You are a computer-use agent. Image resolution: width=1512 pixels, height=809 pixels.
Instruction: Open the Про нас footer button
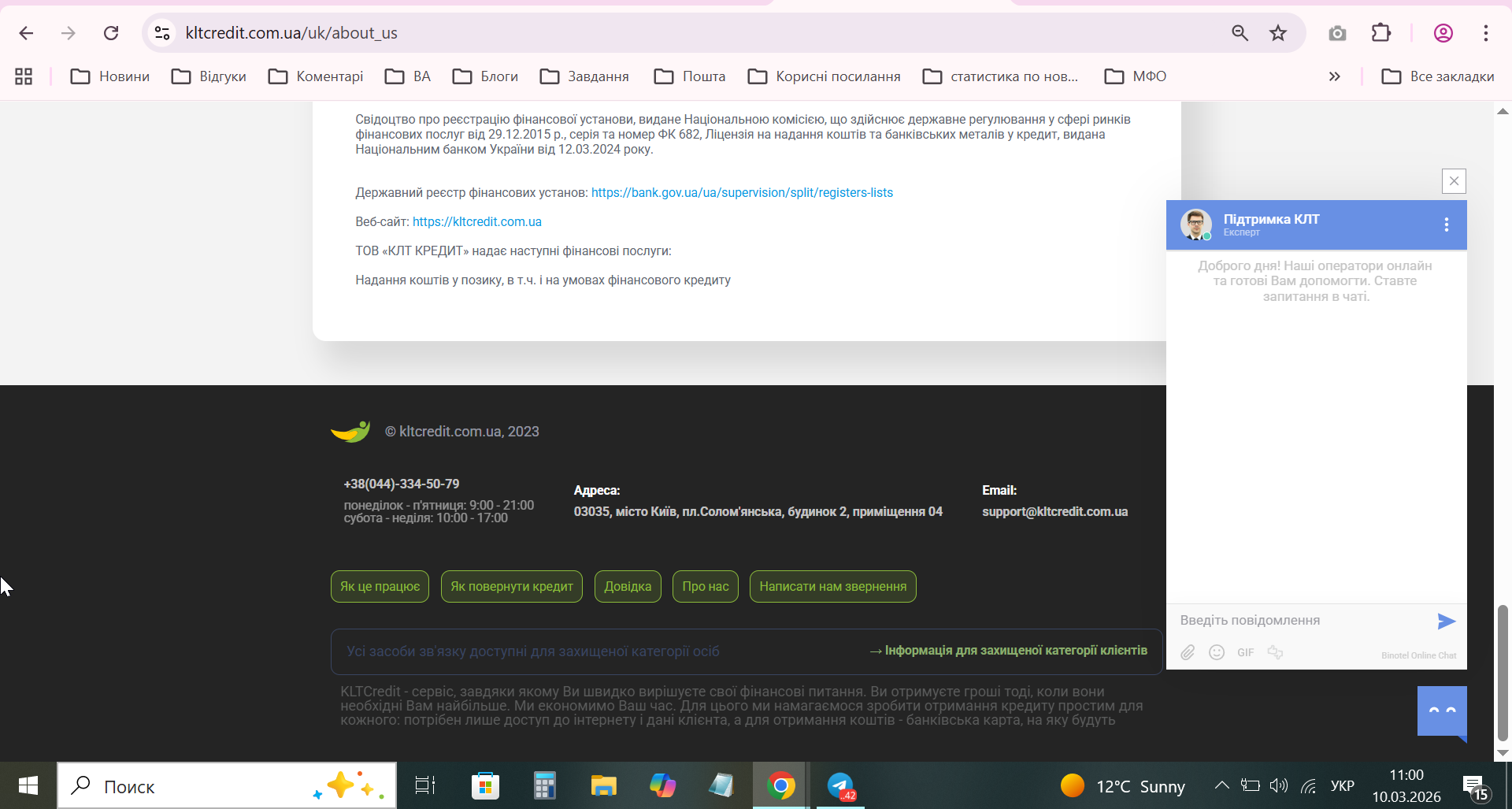pyautogui.click(x=706, y=587)
